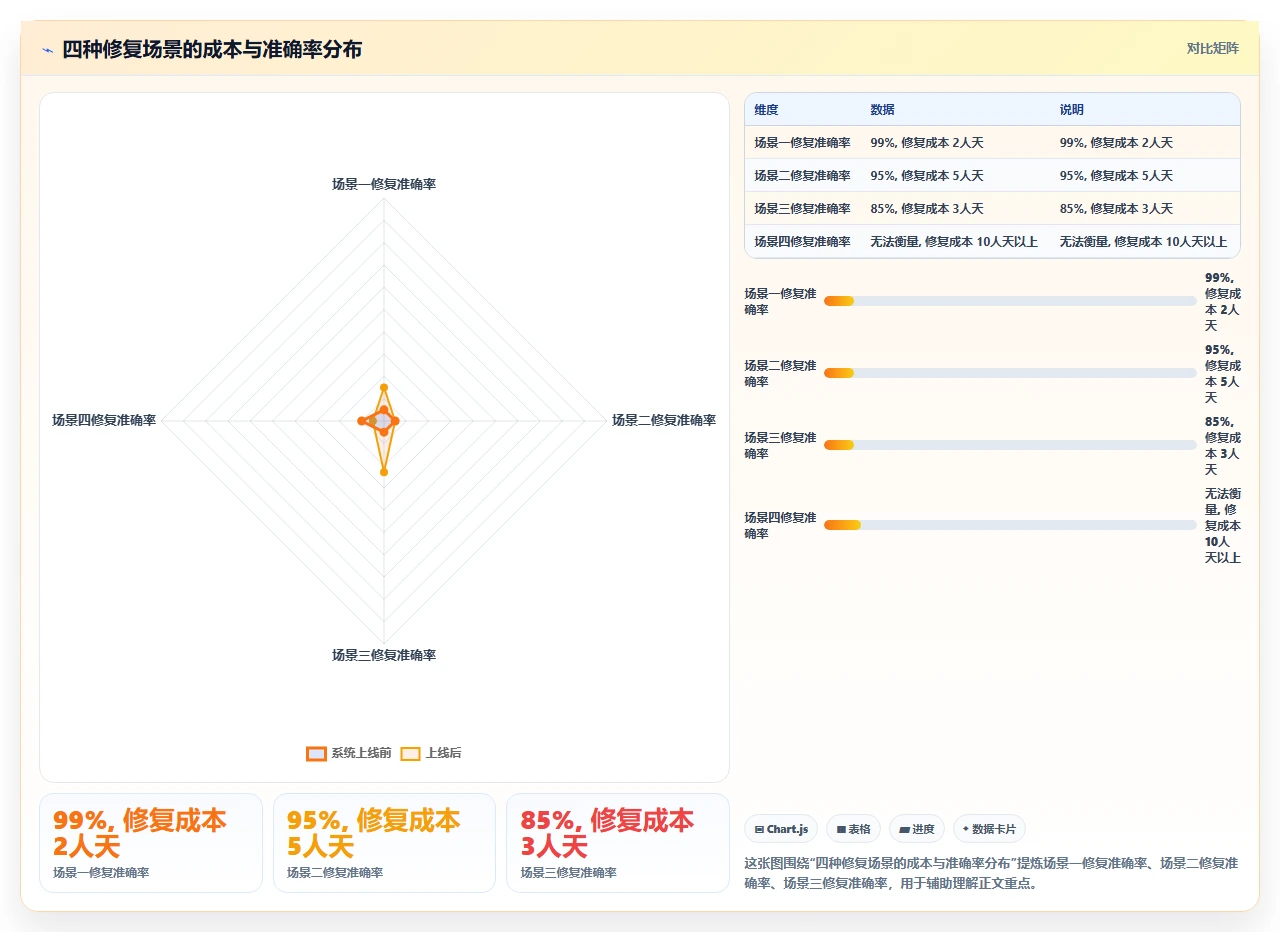Click the 数据卡片 chip
This screenshot has width=1280, height=932.
[x=989, y=829]
